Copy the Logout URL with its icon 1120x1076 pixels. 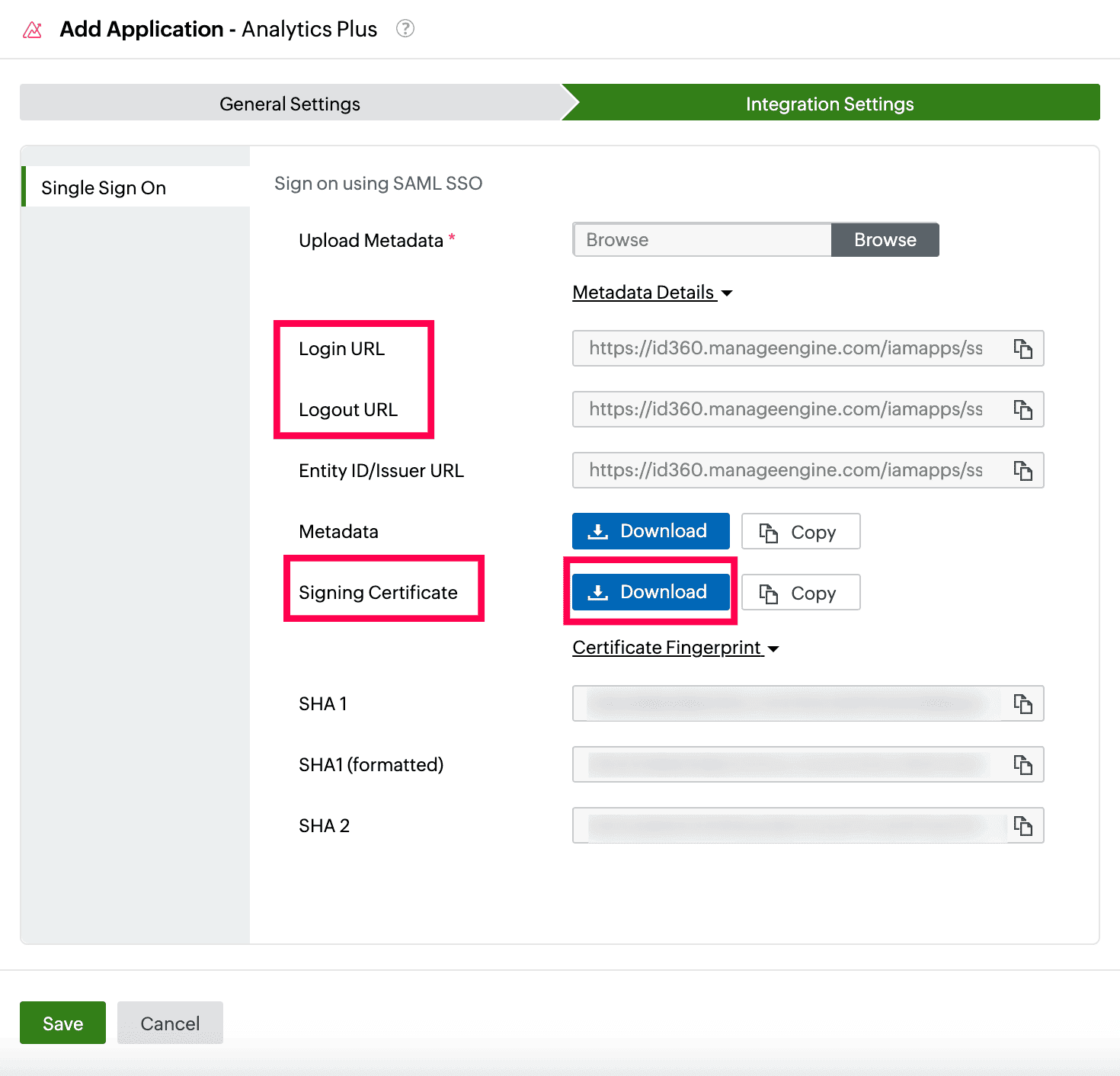click(x=1022, y=410)
